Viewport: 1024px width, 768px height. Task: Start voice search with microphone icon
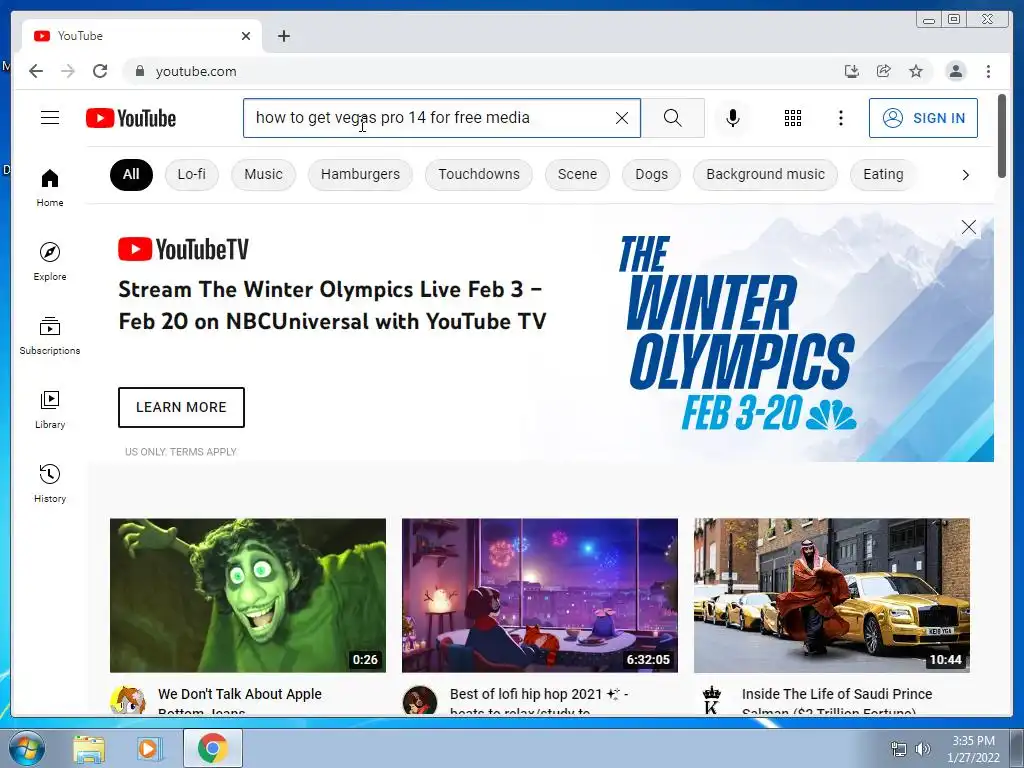(733, 118)
